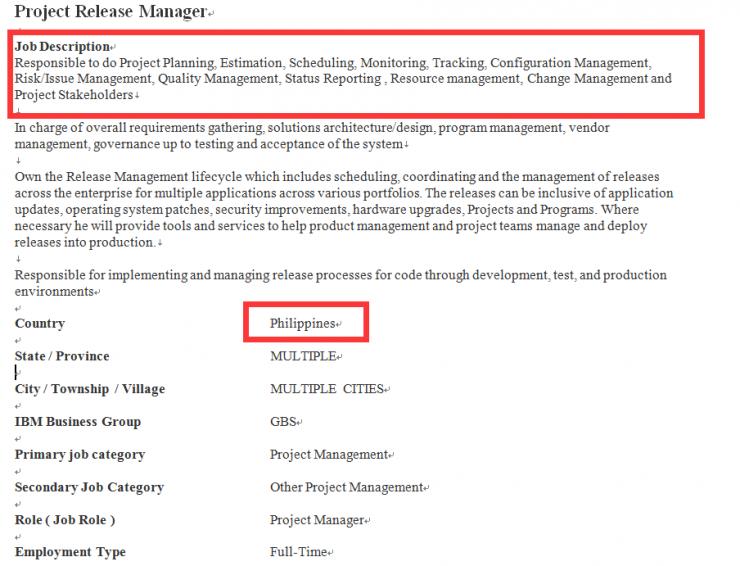
Task: Click the Project Manager role value
Action: click(x=317, y=521)
